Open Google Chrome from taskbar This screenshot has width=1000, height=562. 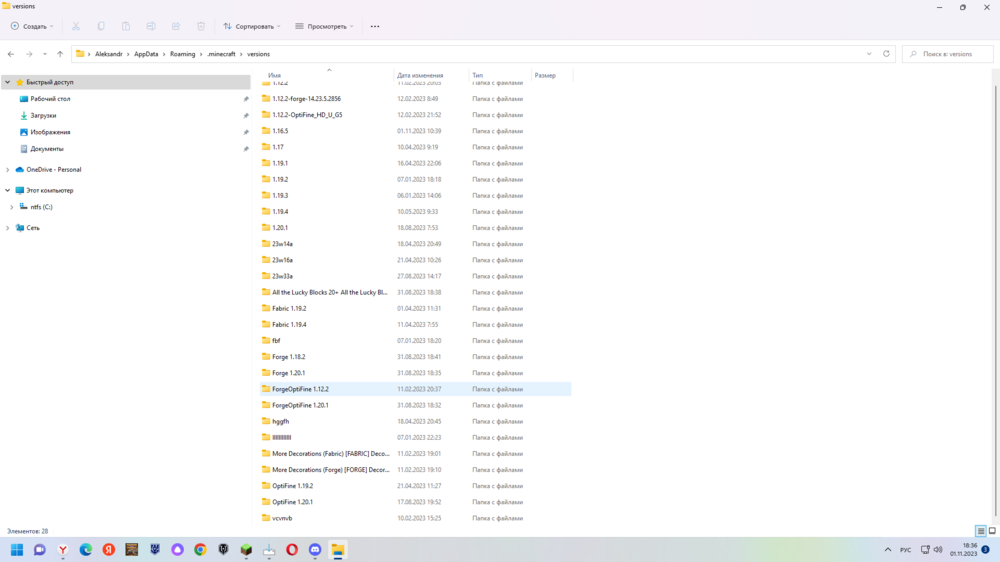(x=200, y=549)
